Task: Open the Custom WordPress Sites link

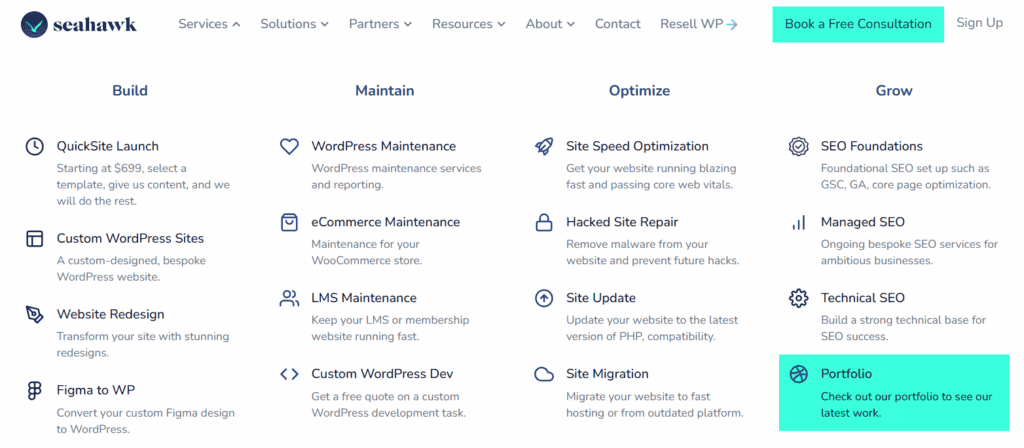Action: 130,239
